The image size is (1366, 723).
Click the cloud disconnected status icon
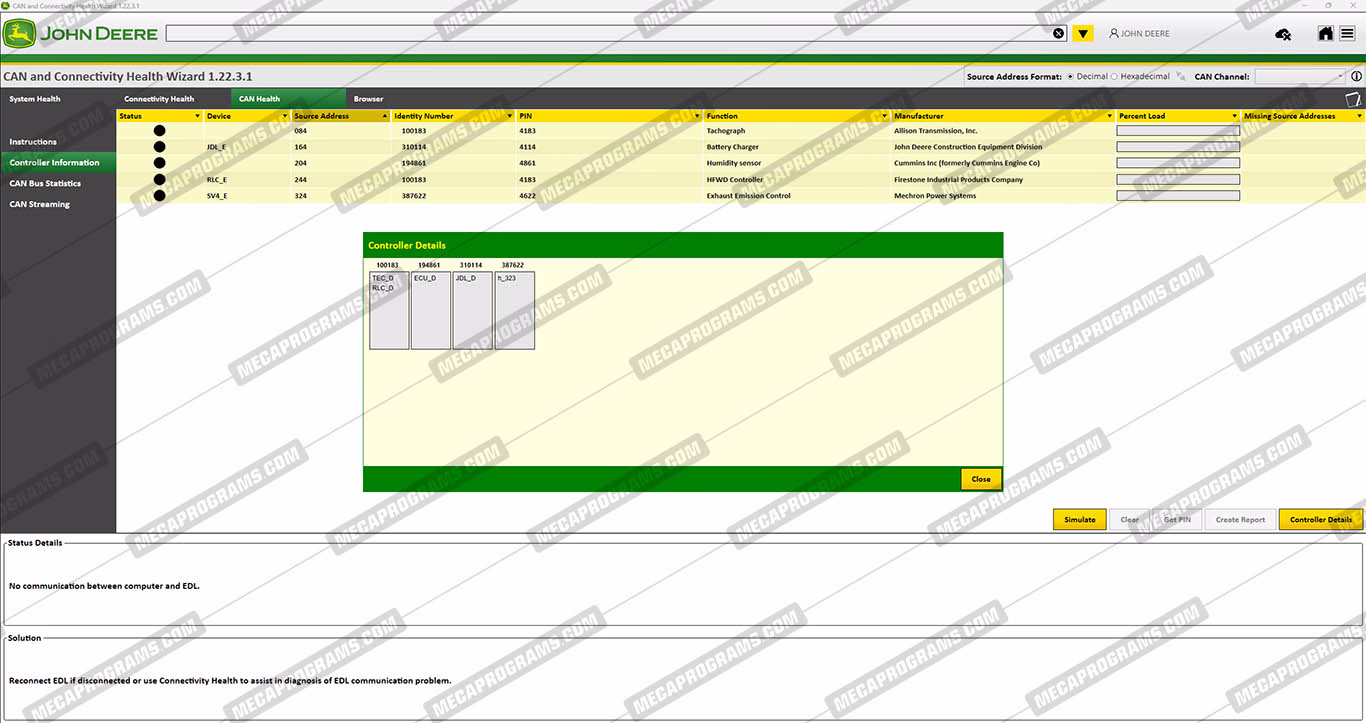(x=1283, y=35)
